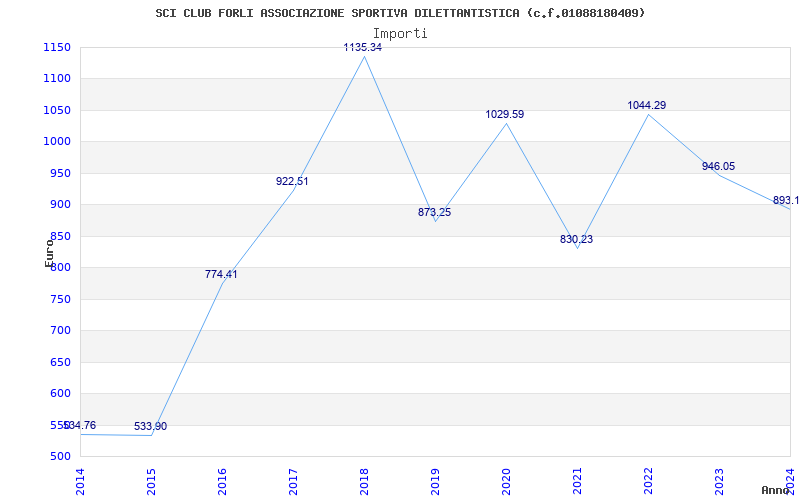
Task: Click the 850 y-axis tick label
Action: click(x=60, y=236)
